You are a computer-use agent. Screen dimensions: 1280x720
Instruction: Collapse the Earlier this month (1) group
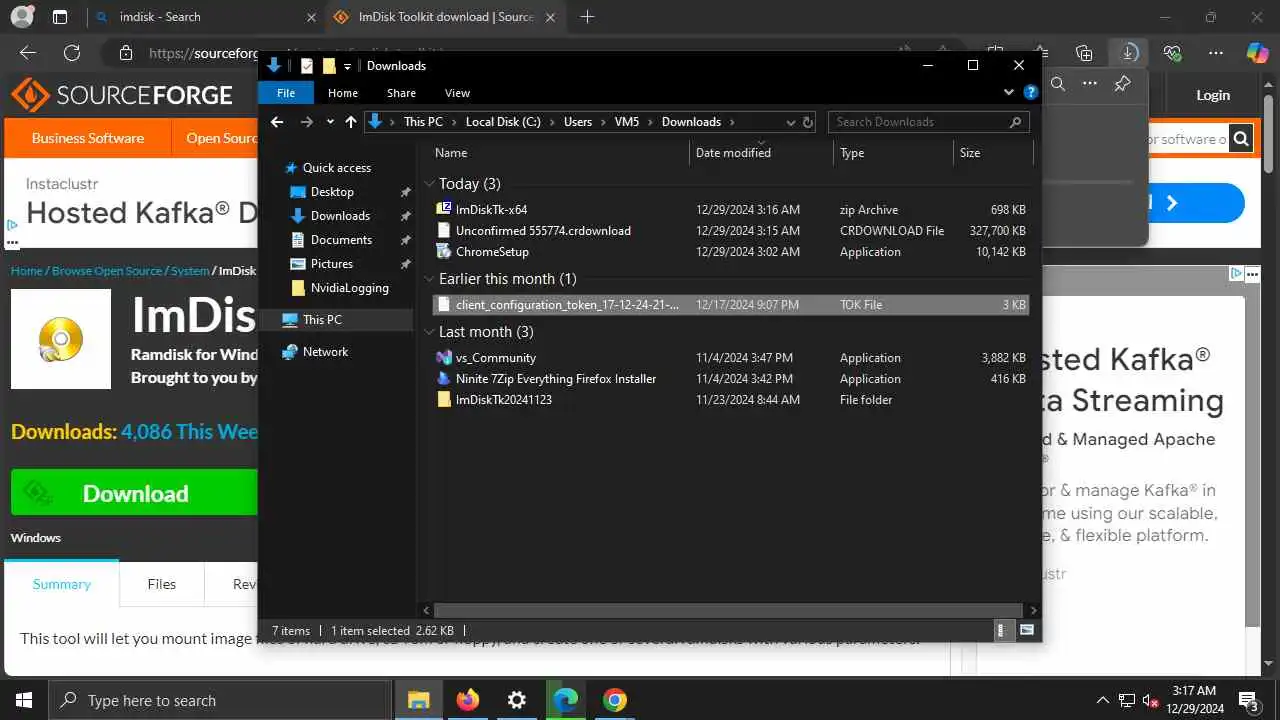click(x=429, y=279)
